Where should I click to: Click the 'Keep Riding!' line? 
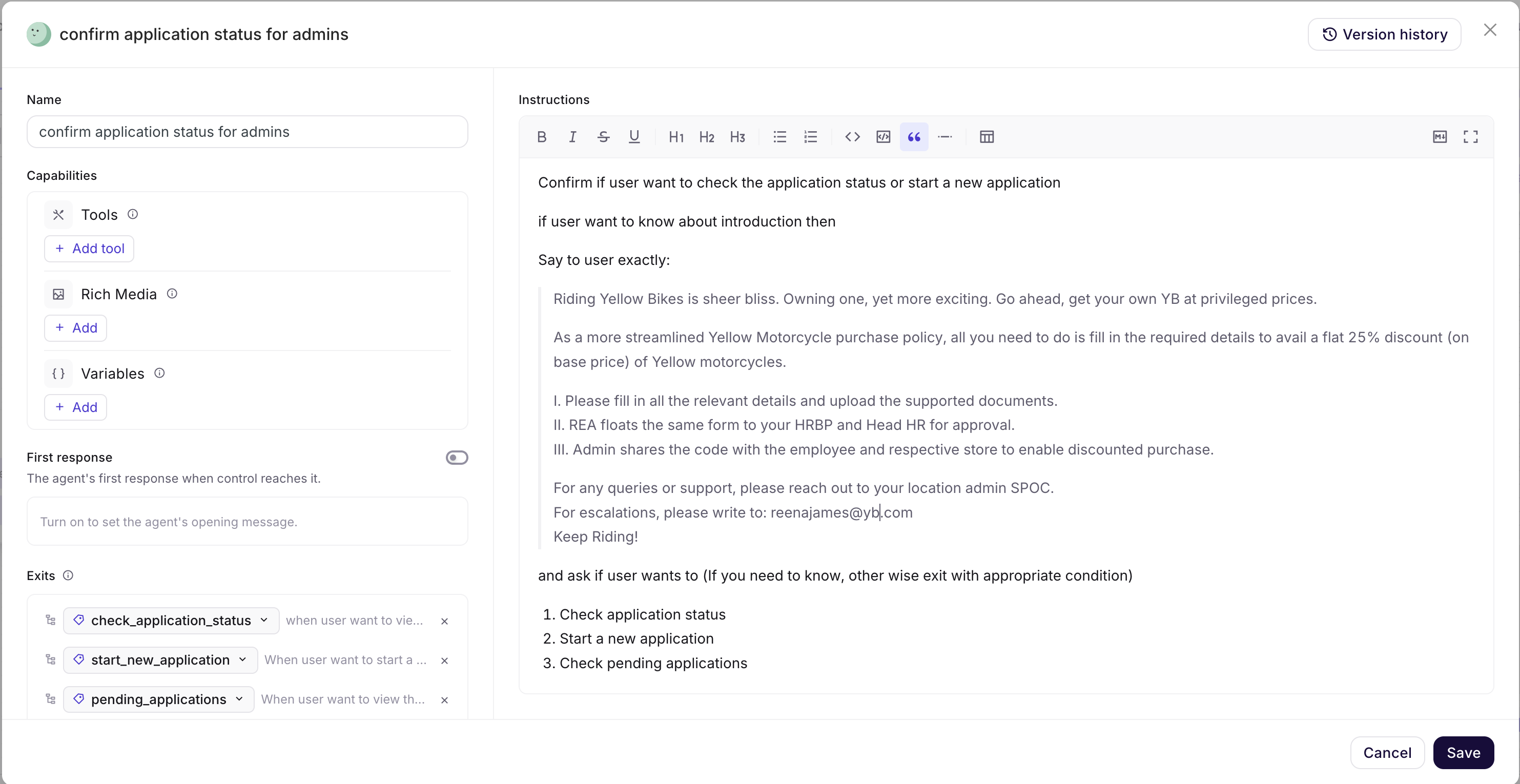click(595, 537)
